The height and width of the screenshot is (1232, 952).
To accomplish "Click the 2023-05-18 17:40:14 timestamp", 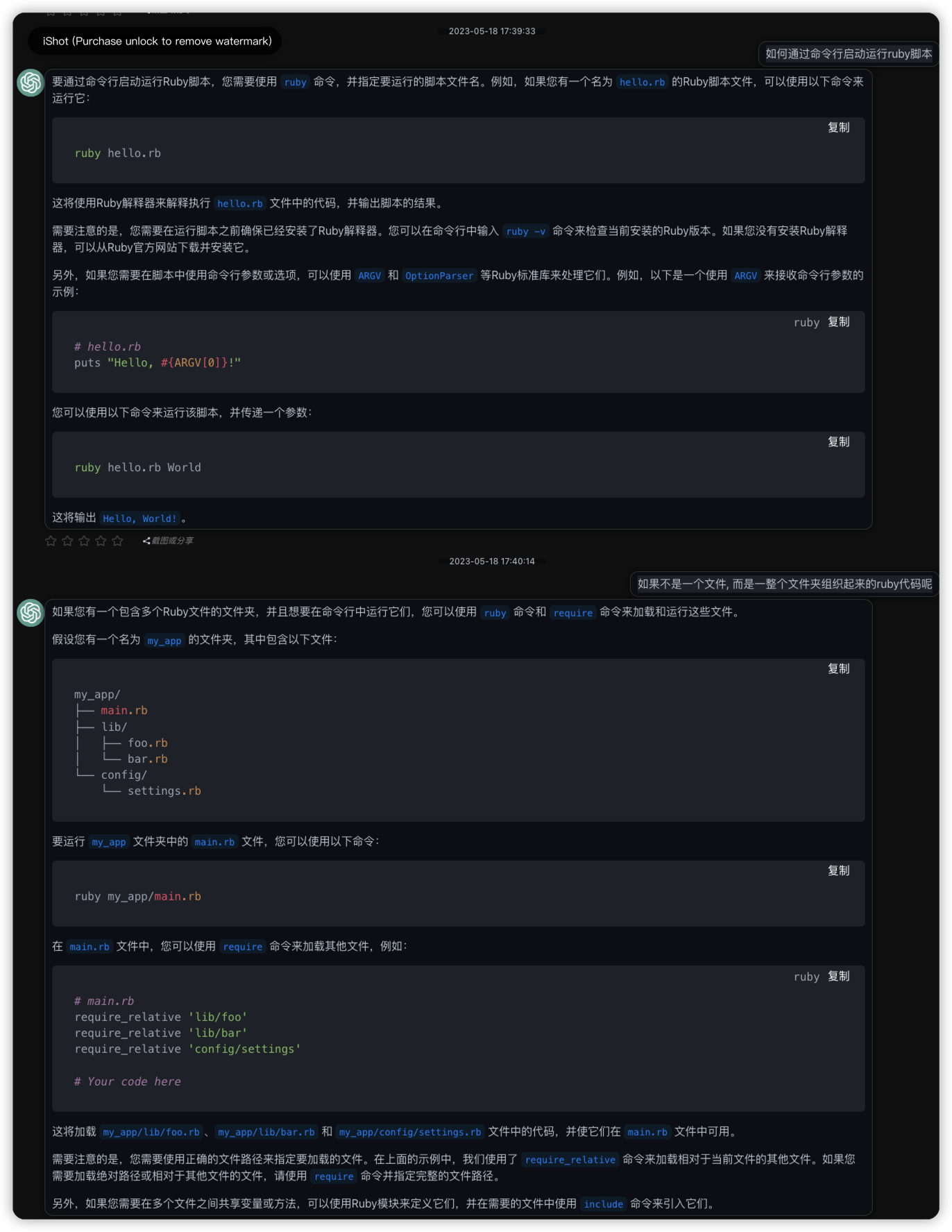I will (492, 562).
